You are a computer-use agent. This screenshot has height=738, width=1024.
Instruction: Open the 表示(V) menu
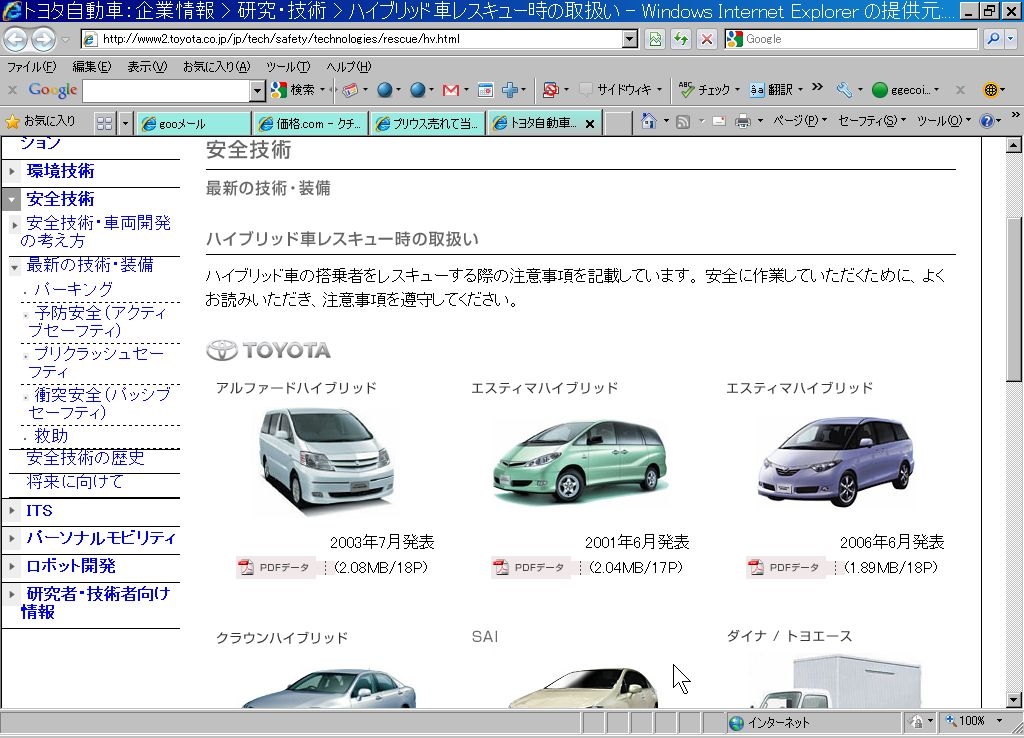147,67
